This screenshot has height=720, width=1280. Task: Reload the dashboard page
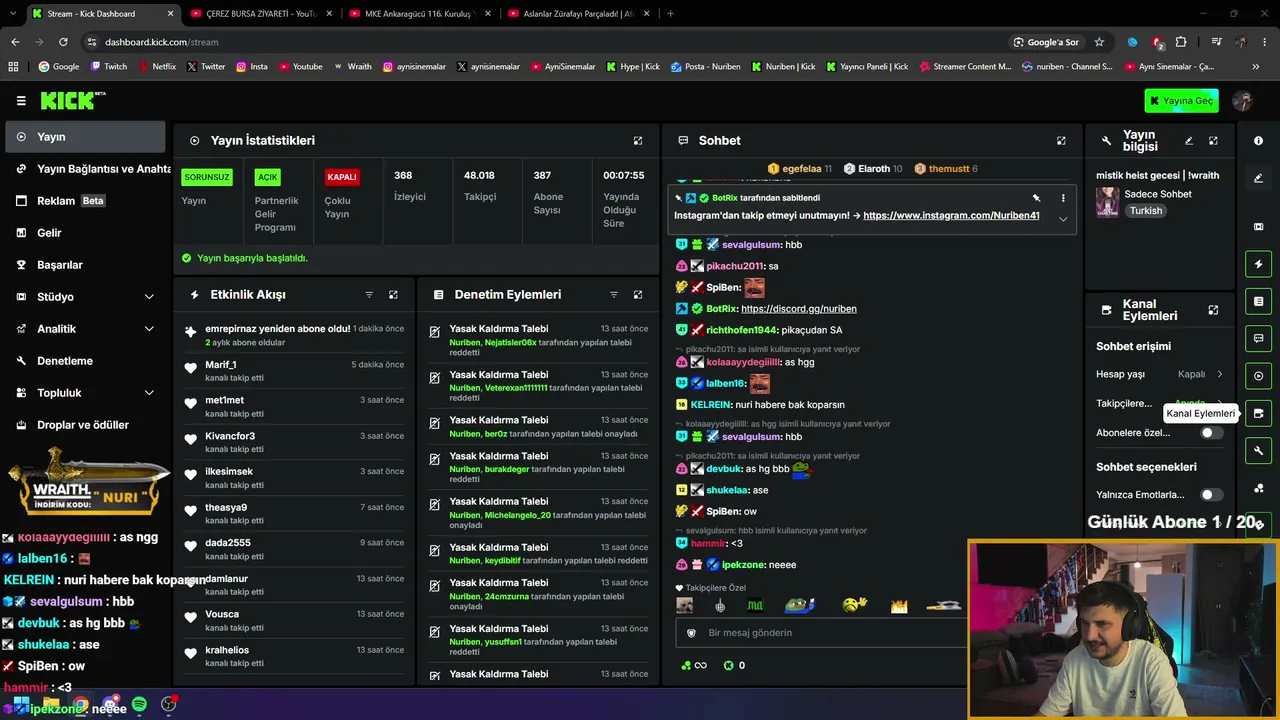[63, 42]
